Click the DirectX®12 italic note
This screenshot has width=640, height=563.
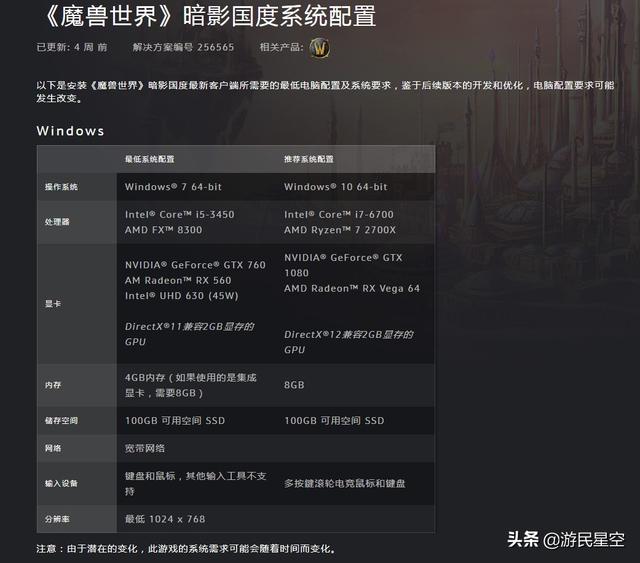[x=349, y=342]
